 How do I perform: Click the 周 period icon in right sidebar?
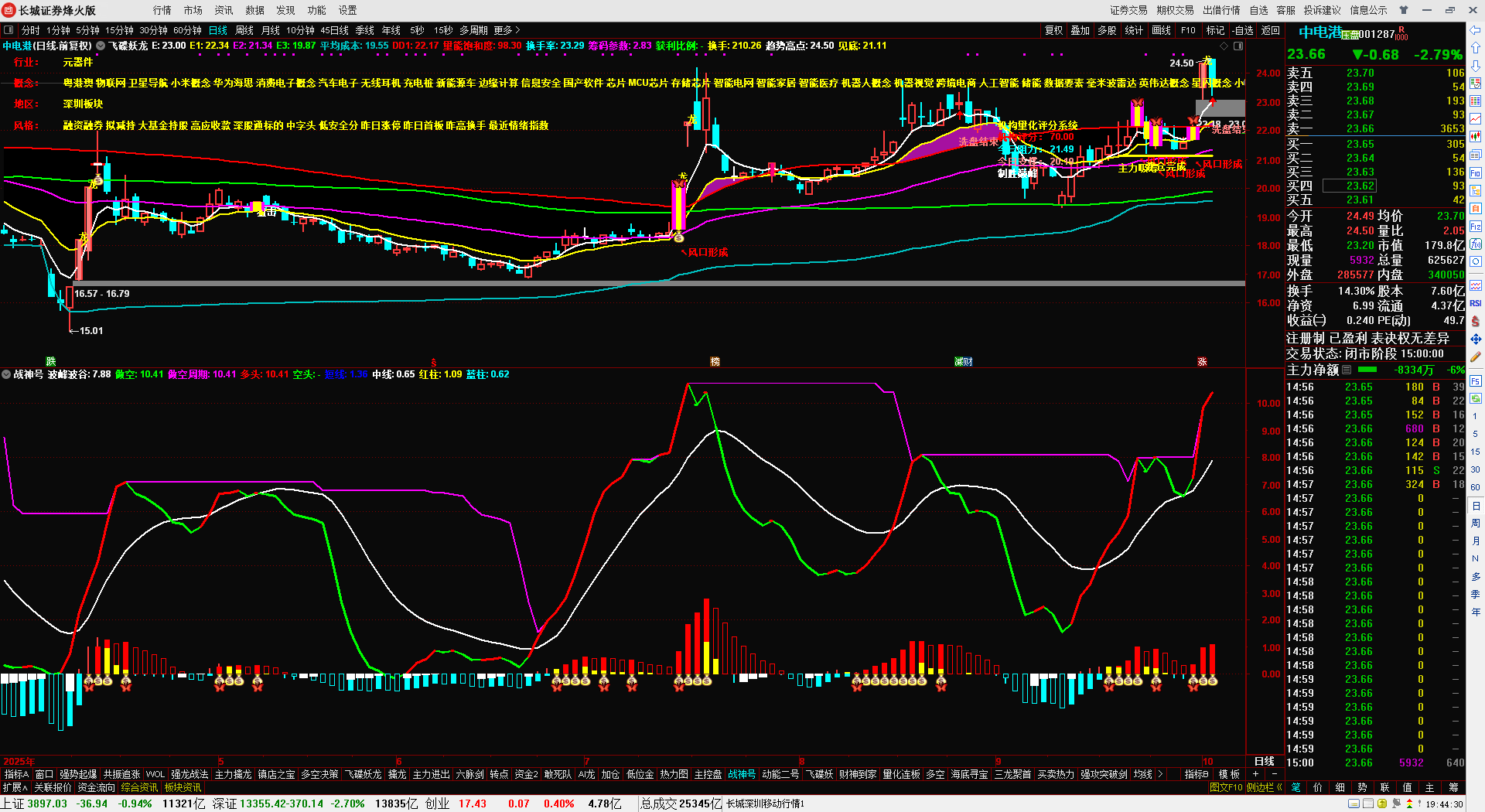coord(1476,524)
